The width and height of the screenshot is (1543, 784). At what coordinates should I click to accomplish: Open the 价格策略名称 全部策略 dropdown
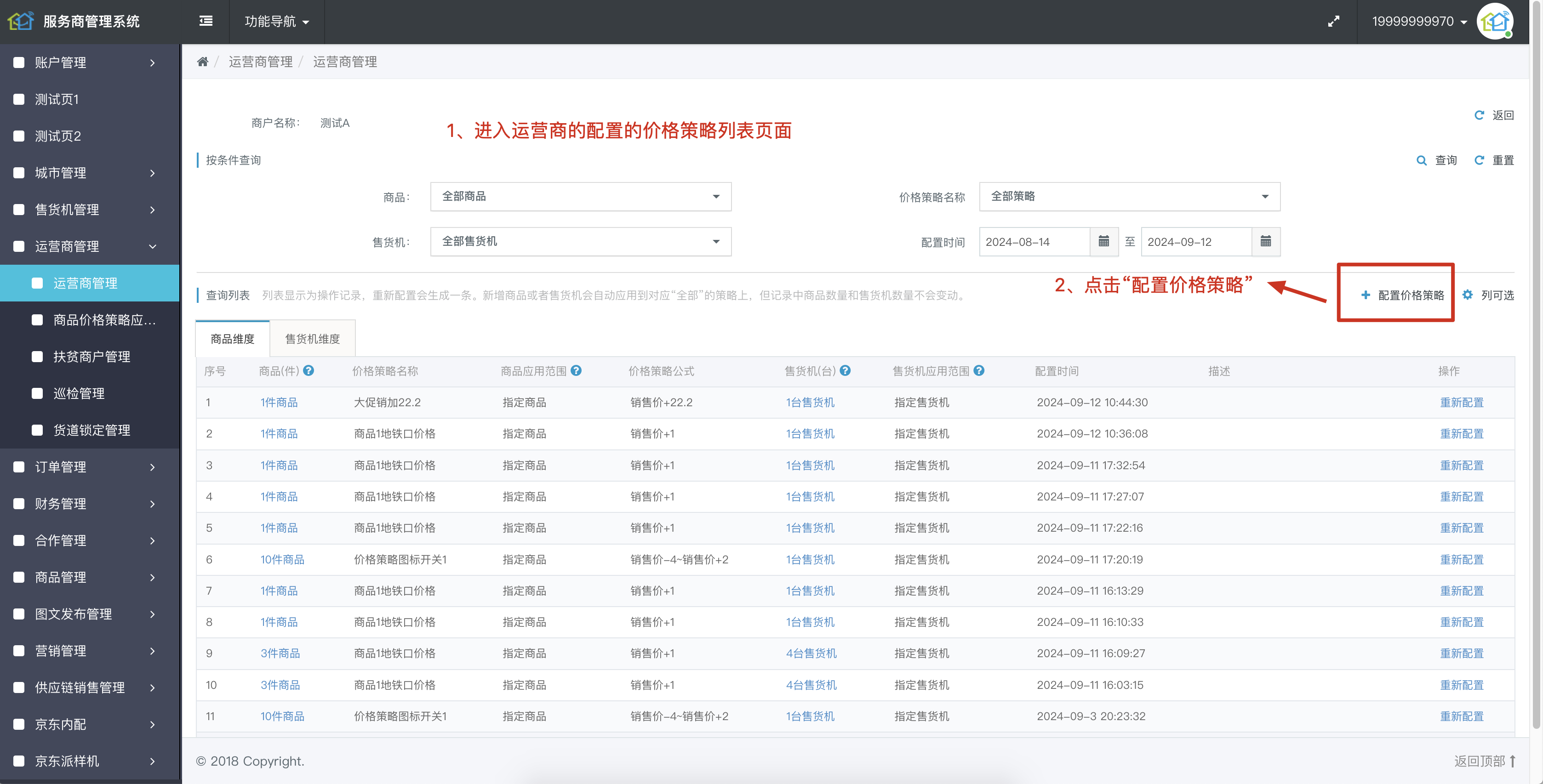[x=1130, y=196]
